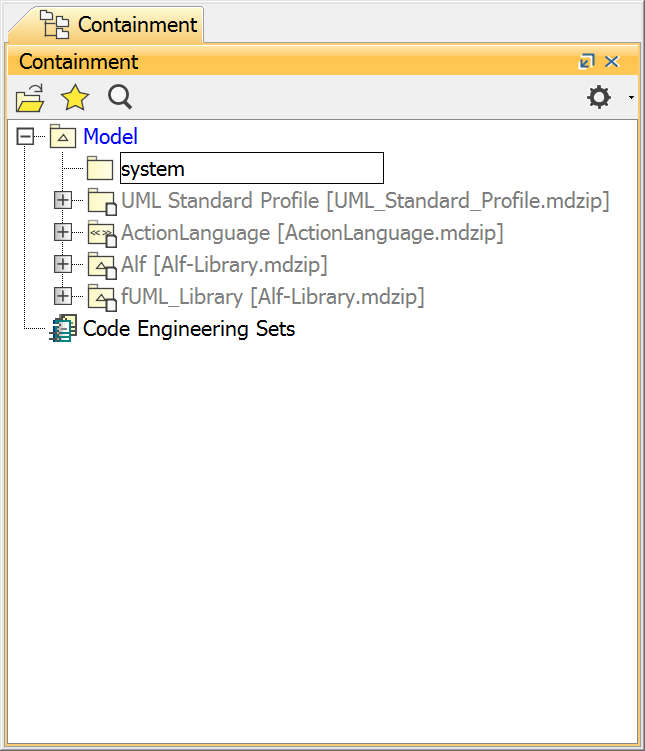The height and width of the screenshot is (751, 645).
Task: Switch to the Containment tab
Action: pos(120,23)
